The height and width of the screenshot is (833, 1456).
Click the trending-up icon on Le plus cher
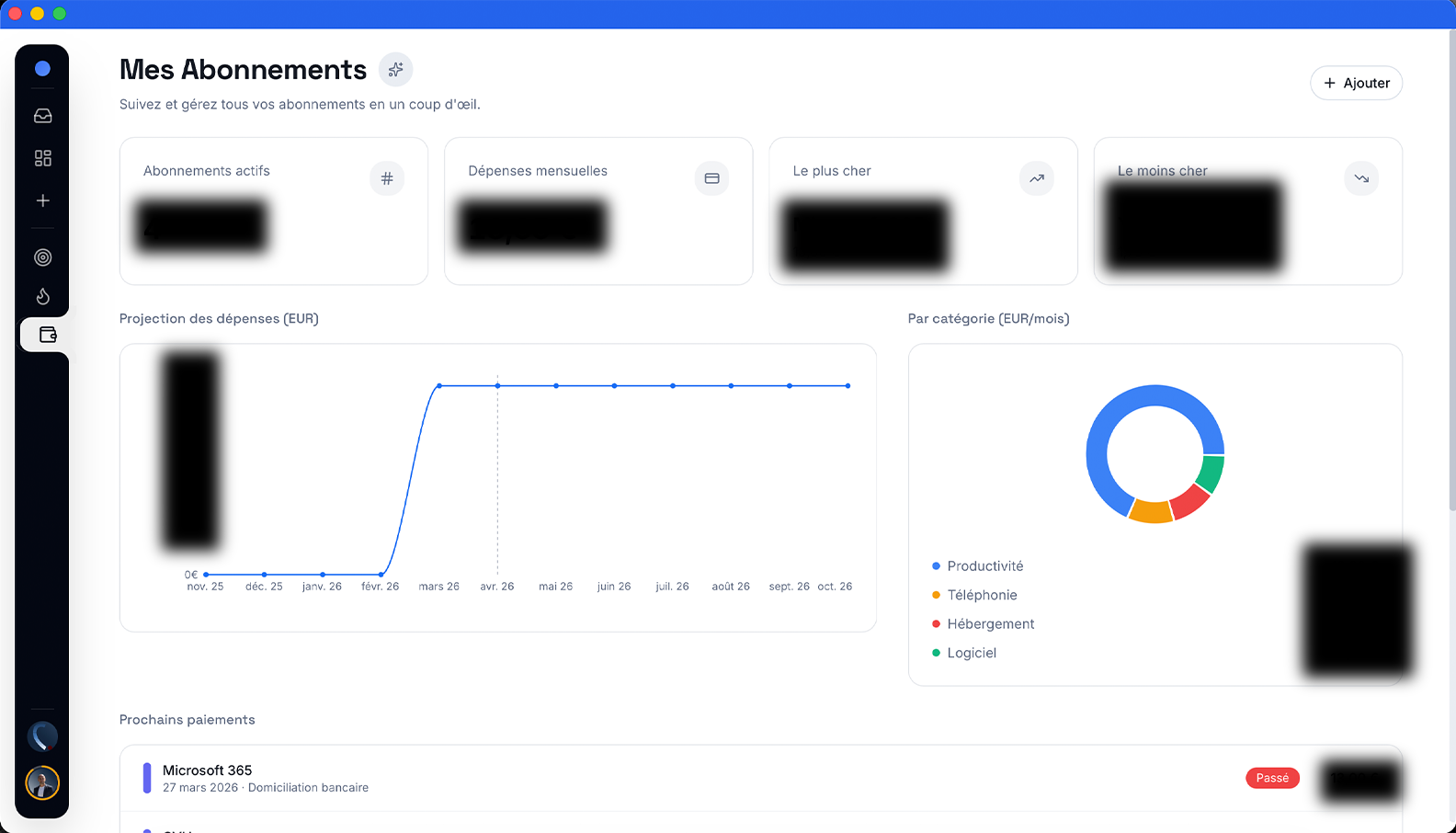1036,178
